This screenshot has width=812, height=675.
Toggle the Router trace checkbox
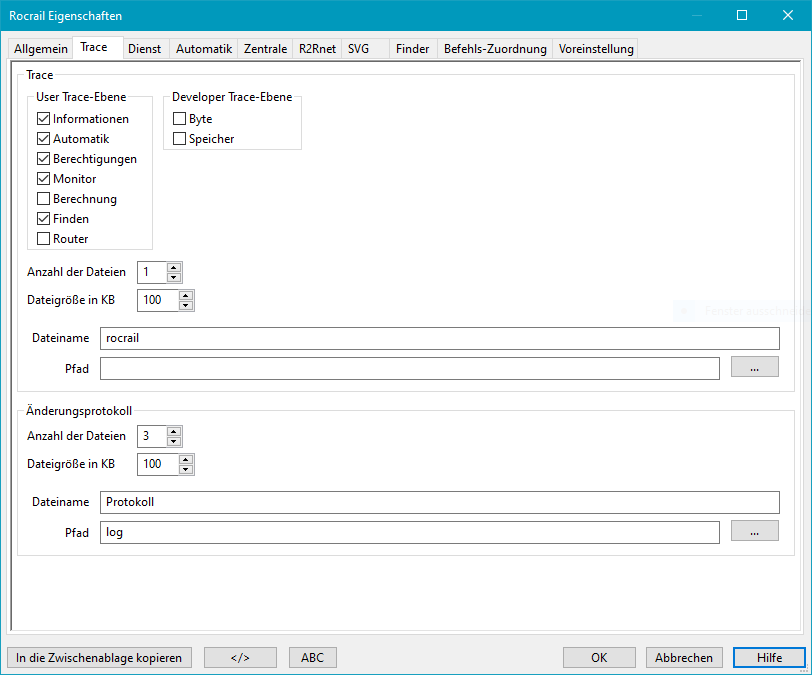point(44,239)
